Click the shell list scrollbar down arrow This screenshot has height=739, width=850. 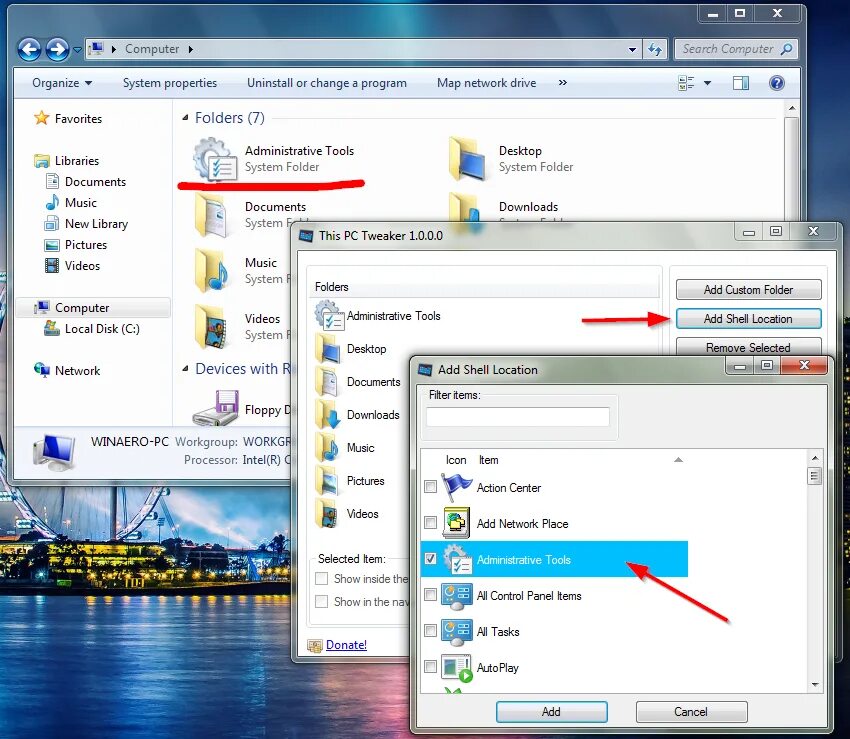815,685
